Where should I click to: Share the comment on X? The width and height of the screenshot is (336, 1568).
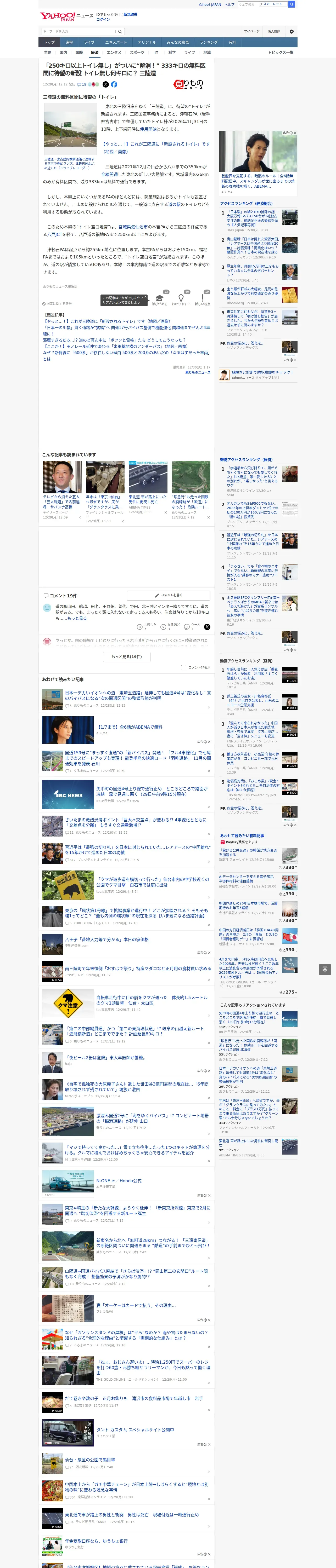click(x=207, y=626)
